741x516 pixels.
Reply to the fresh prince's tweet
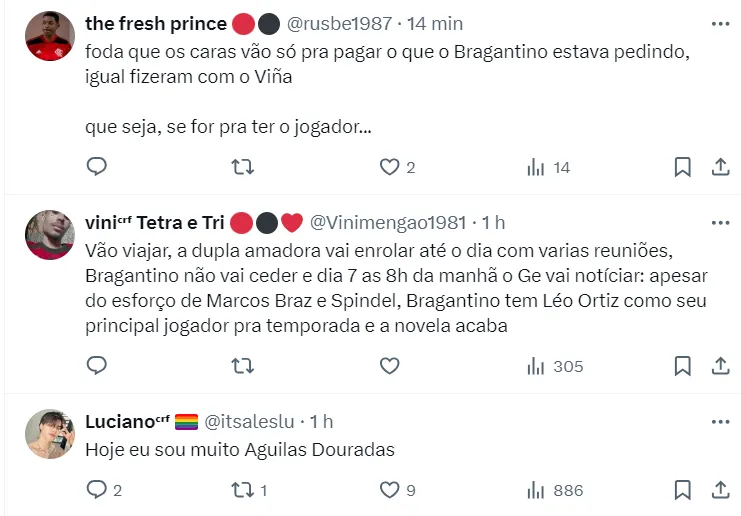97,167
